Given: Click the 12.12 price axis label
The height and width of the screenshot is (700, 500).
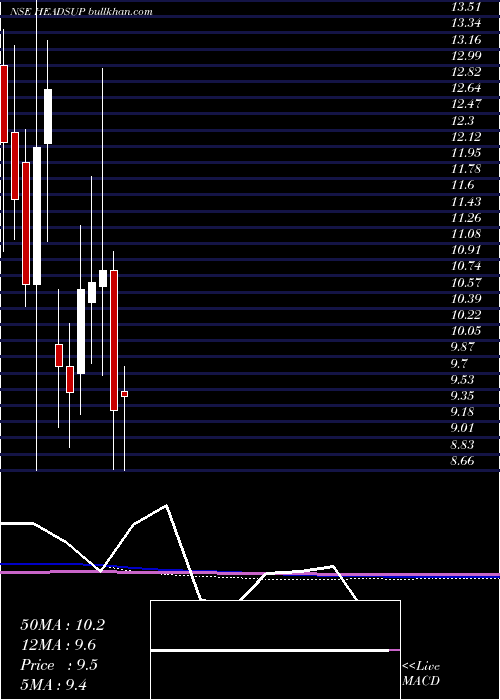Looking at the screenshot, I should [466, 137].
